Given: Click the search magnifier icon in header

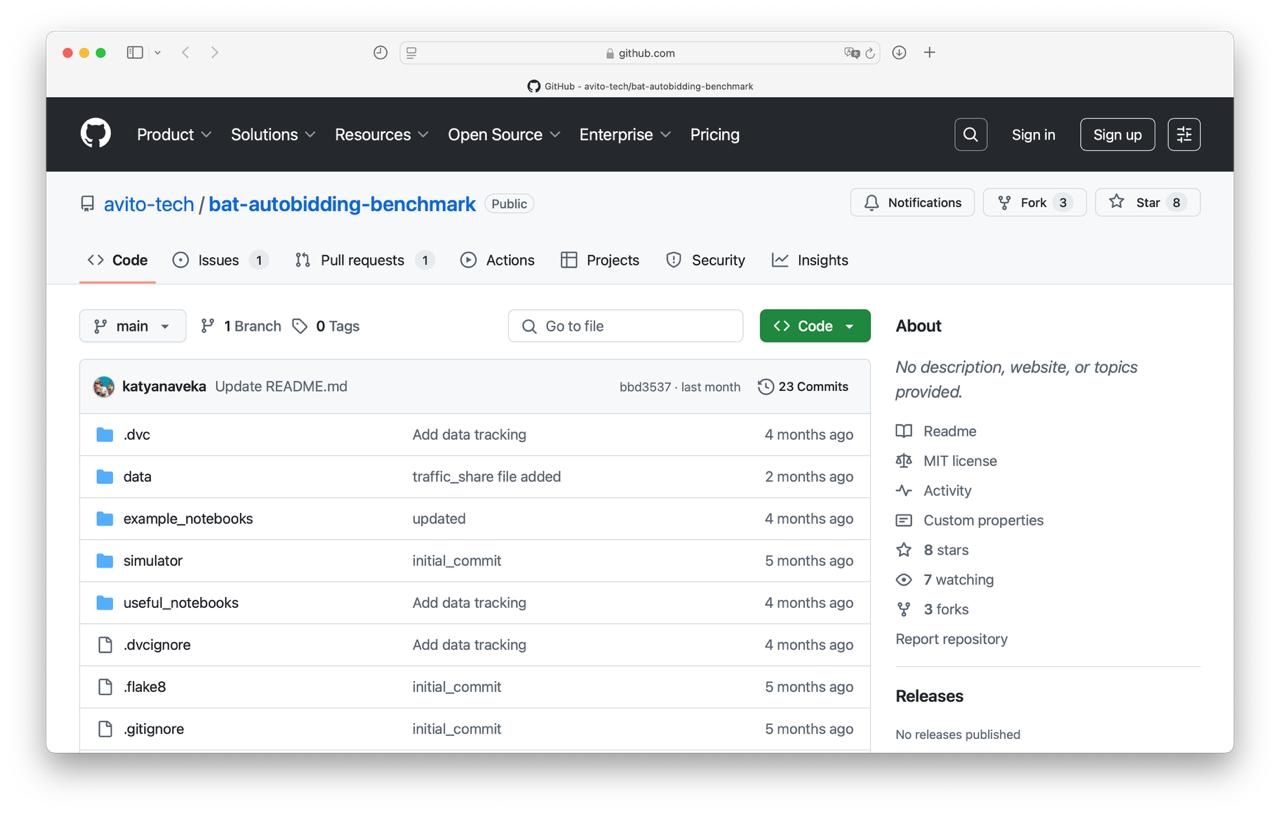Looking at the screenshot, I should coord(970,134).
